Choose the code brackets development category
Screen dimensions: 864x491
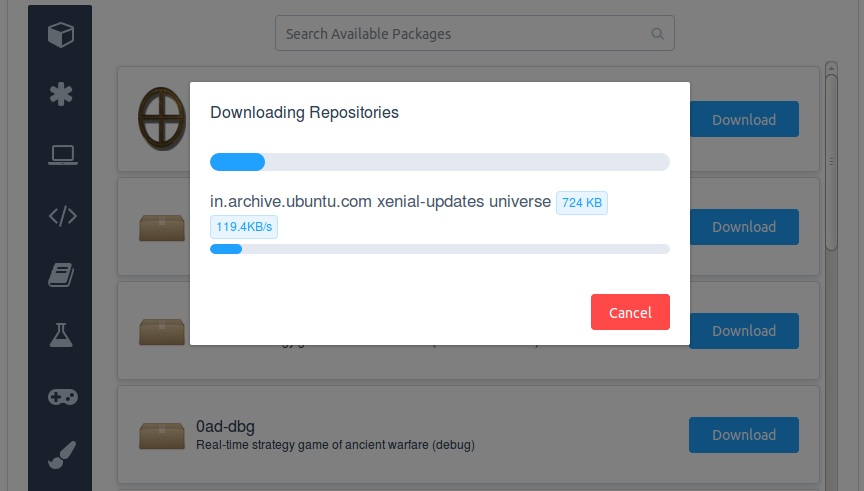62,215
